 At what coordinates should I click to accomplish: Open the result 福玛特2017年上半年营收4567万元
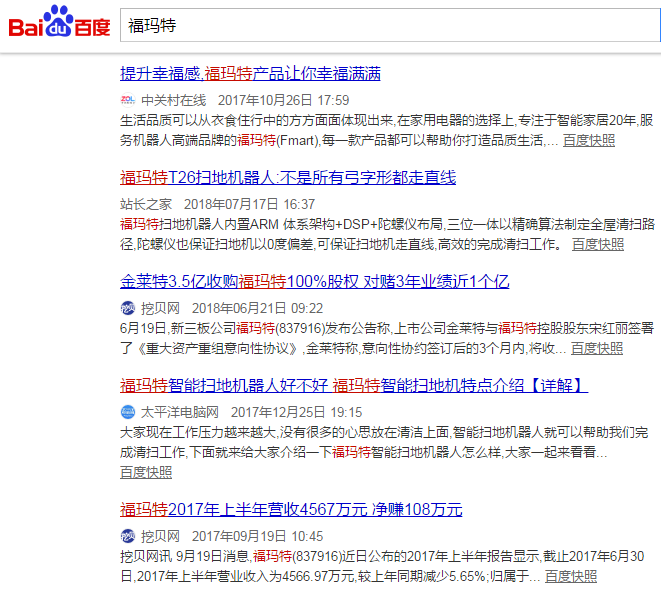coord(291,509)
